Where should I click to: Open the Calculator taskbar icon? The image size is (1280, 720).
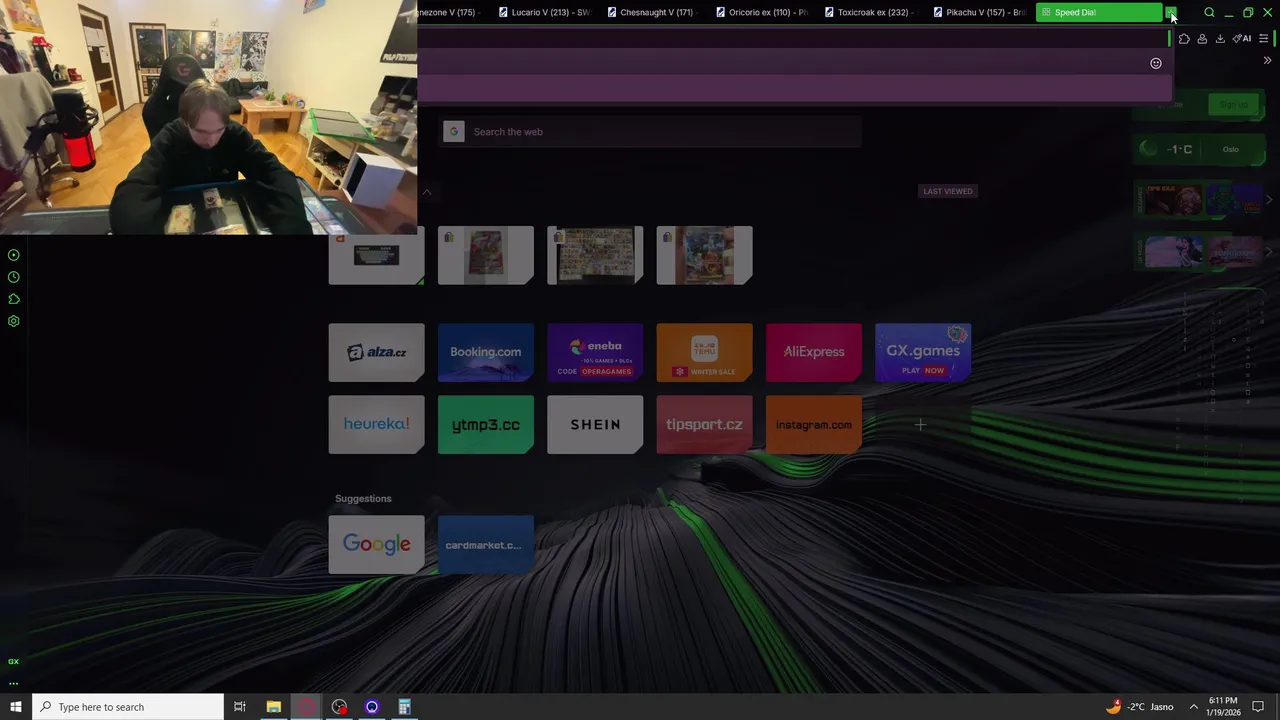click(x=405, y=707)
